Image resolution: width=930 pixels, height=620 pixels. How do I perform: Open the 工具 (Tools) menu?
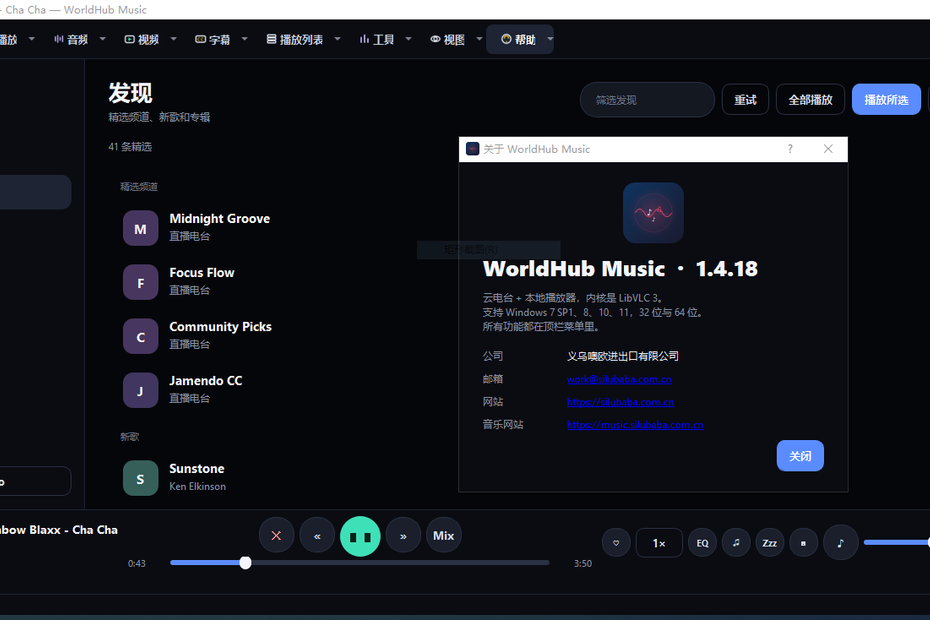tap(377, 40)
